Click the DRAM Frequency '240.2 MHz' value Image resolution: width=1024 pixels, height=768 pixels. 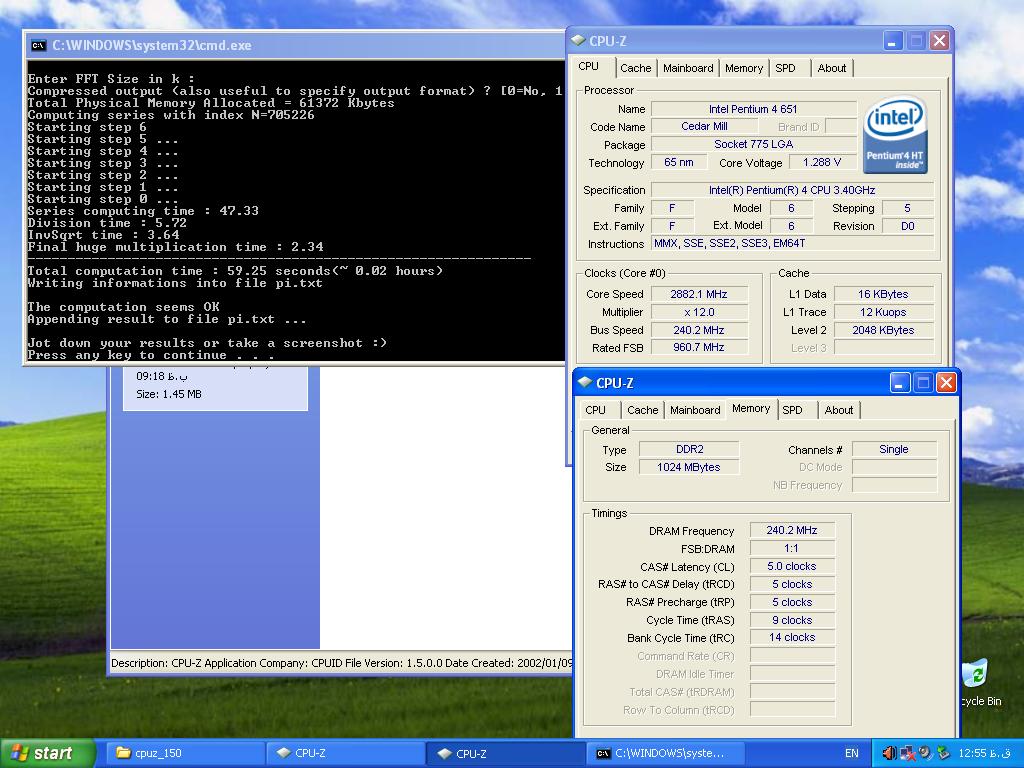[792, 530]
